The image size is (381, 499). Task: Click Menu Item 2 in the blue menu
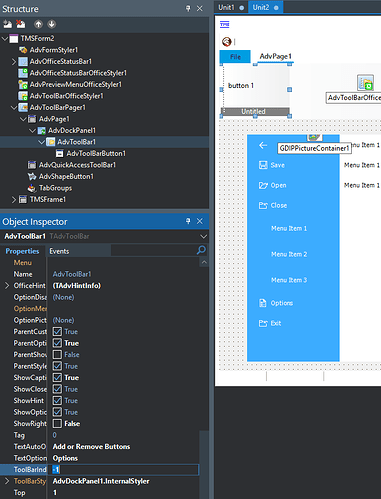click(289, 254)
